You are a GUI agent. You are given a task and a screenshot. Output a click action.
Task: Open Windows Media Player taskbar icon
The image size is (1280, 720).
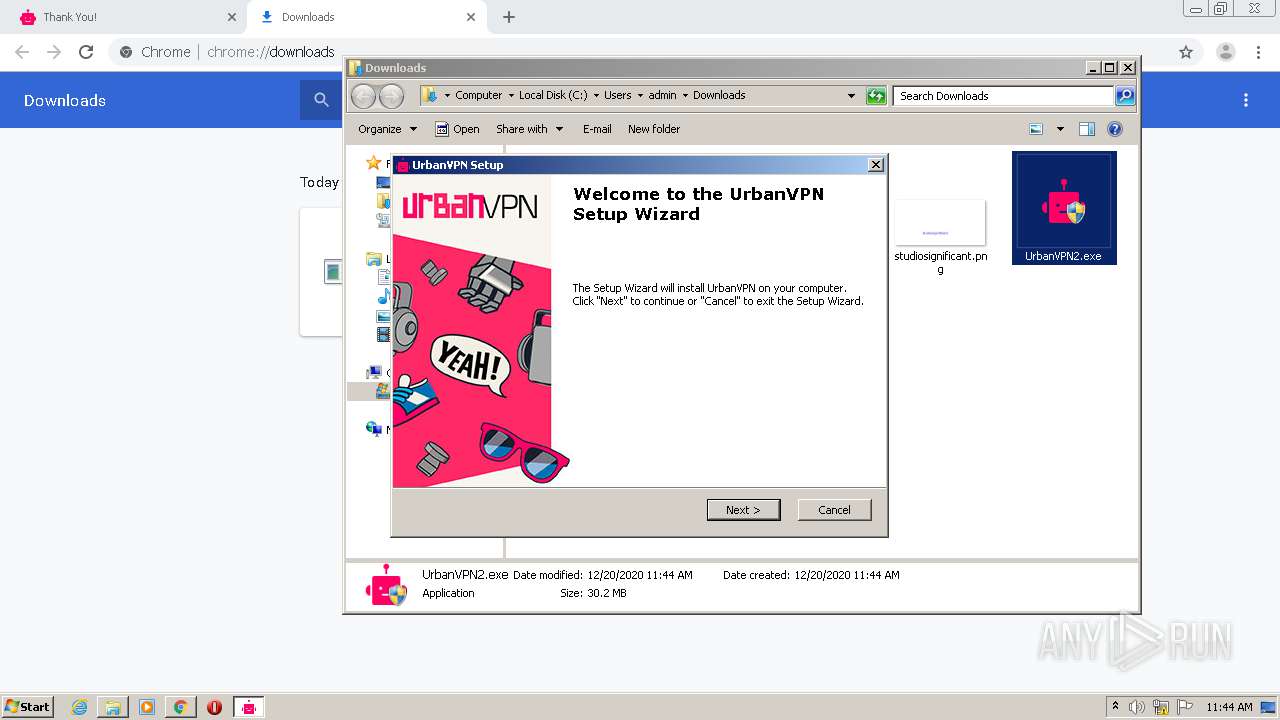click(x=147, y=707)
